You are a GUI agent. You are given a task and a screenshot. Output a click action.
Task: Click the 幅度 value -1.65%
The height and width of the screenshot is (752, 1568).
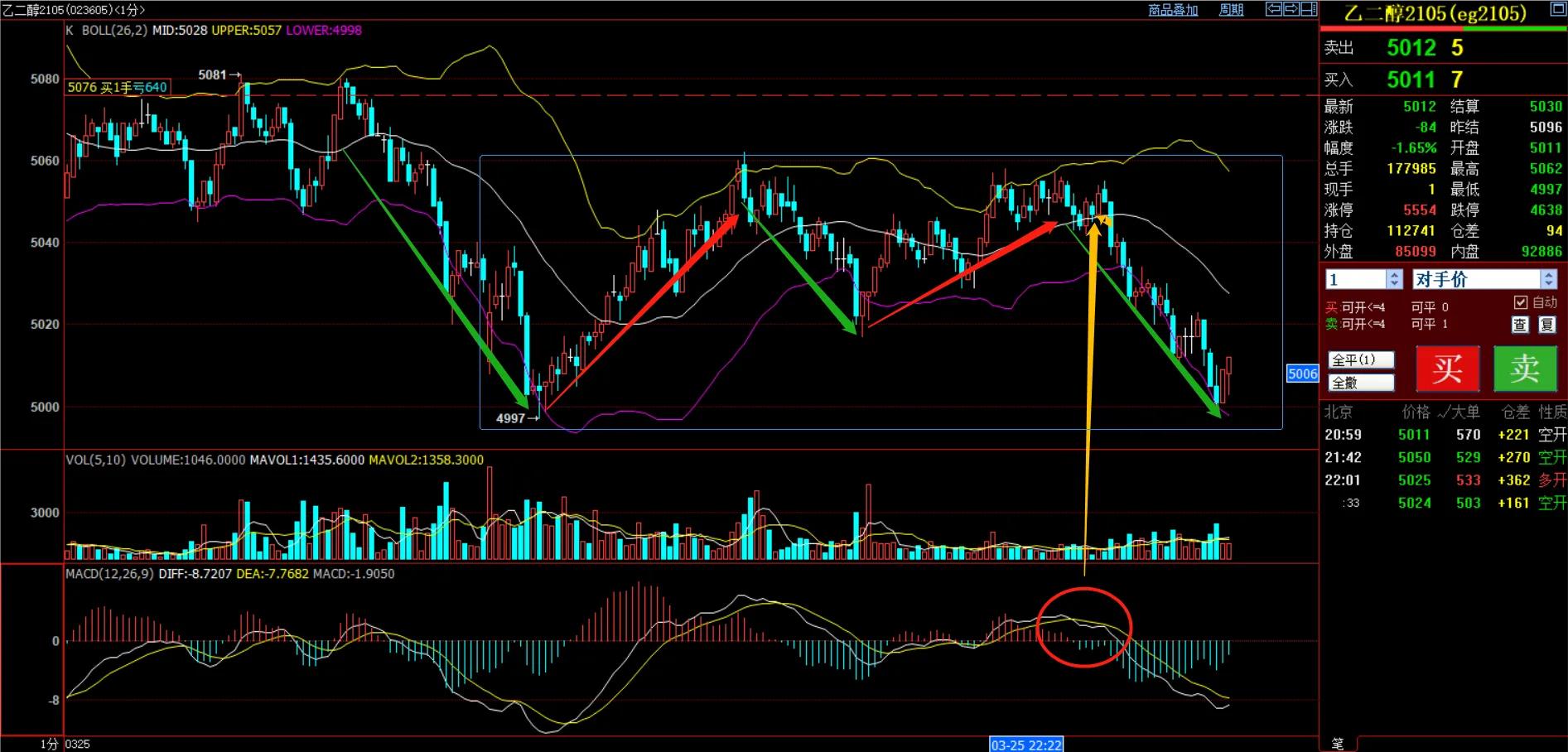coord(1414,148)
